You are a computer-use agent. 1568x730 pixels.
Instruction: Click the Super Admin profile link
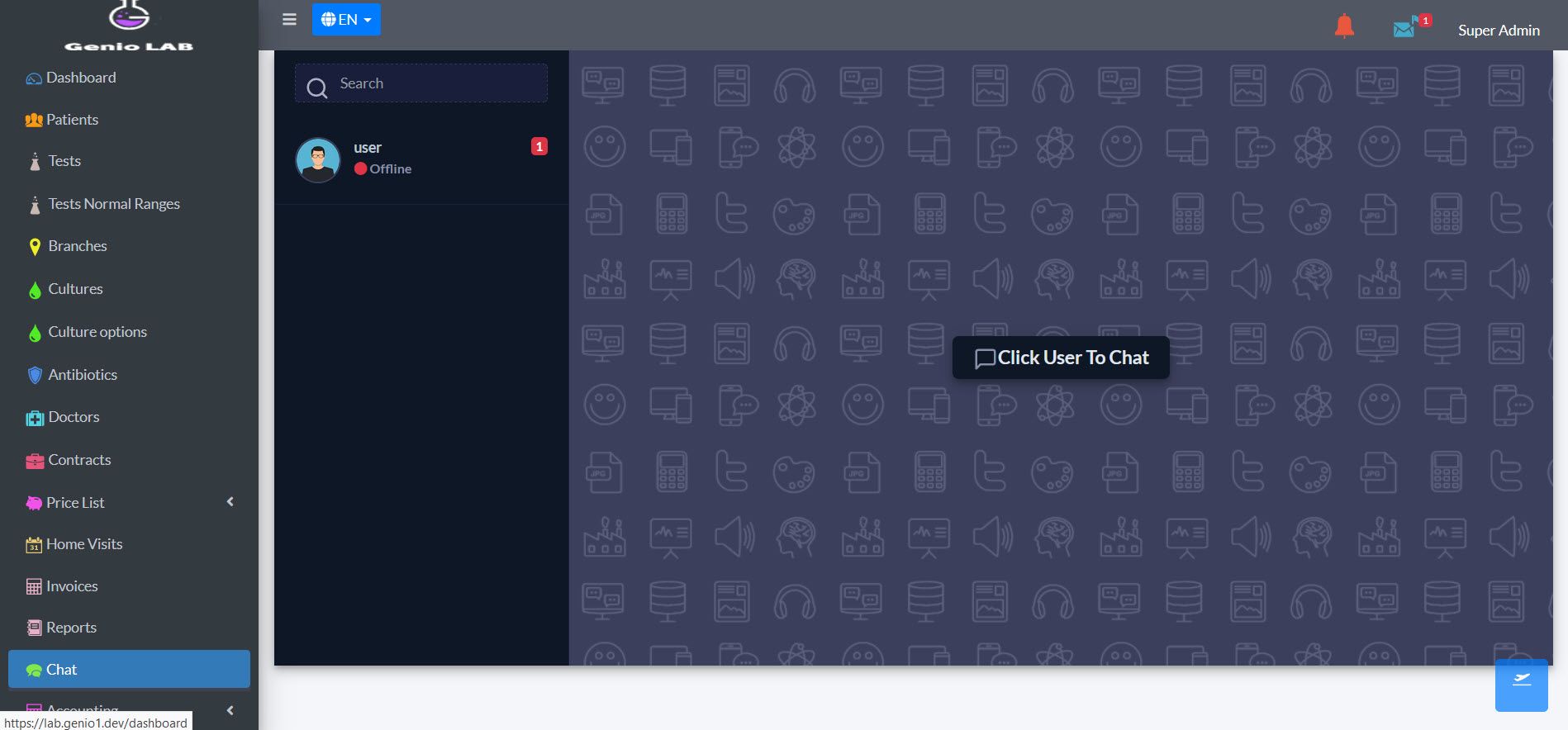(x=1499, y=30)
